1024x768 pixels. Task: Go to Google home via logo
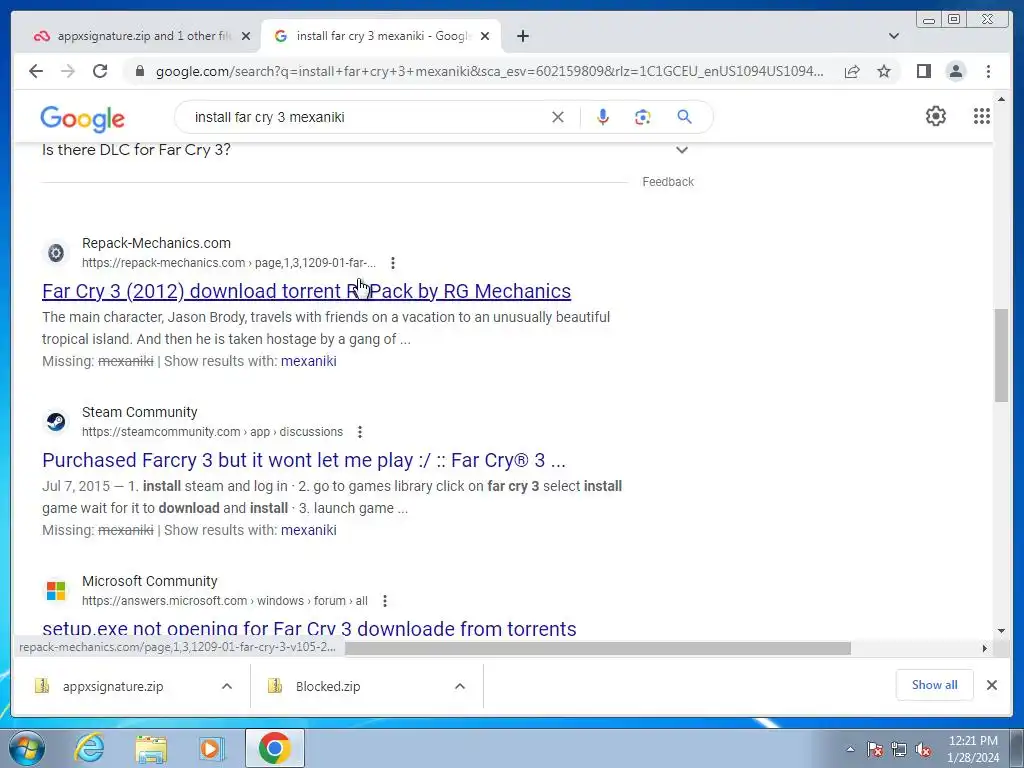[x=82, y=119]
